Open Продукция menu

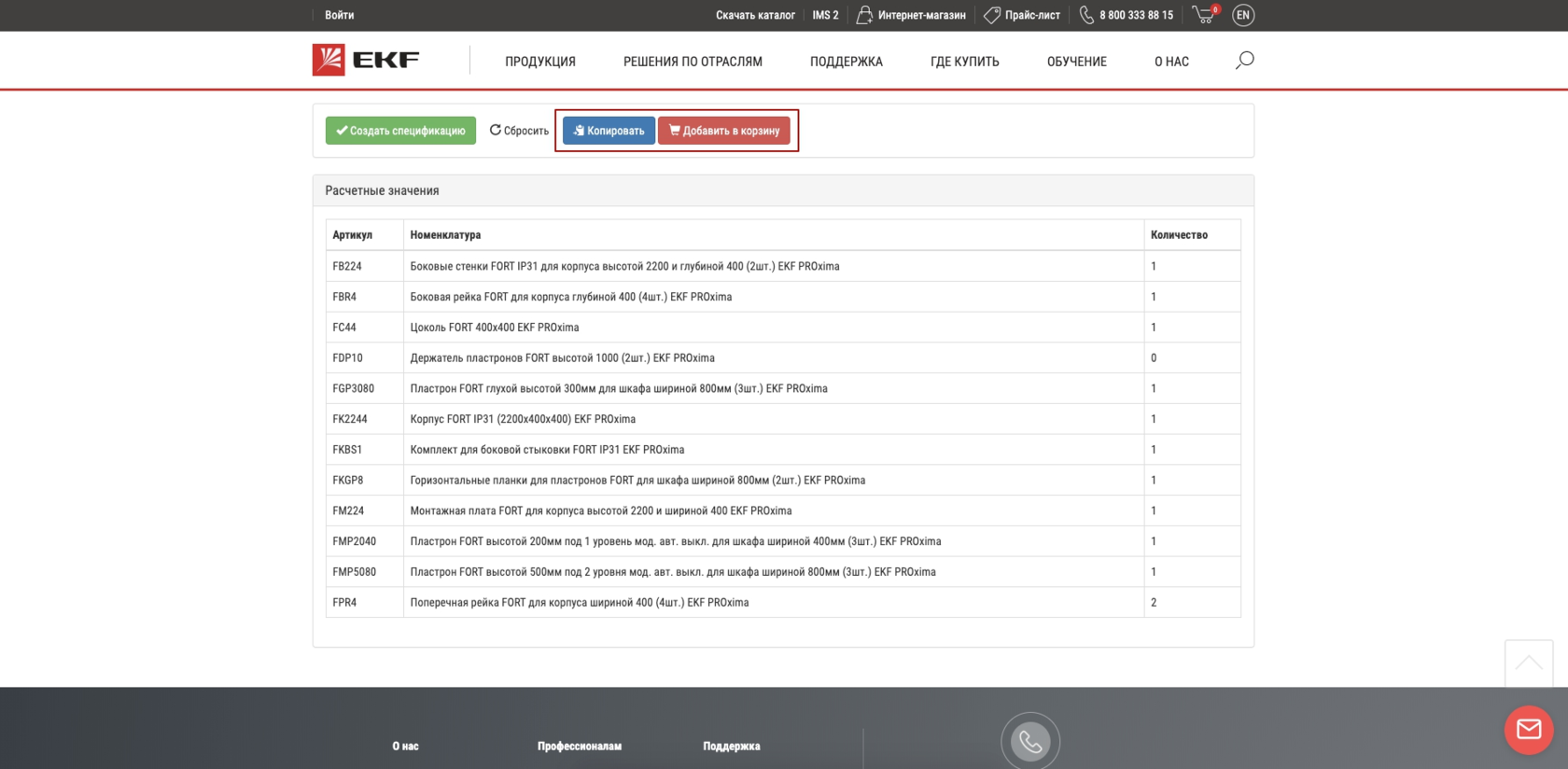(540, 62)
